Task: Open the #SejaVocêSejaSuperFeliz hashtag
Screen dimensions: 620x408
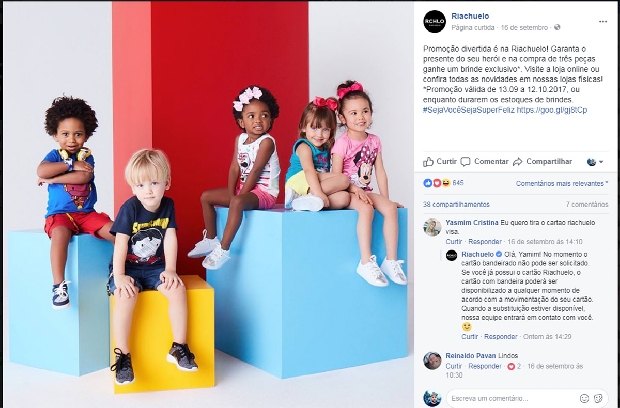Action: 469,110
